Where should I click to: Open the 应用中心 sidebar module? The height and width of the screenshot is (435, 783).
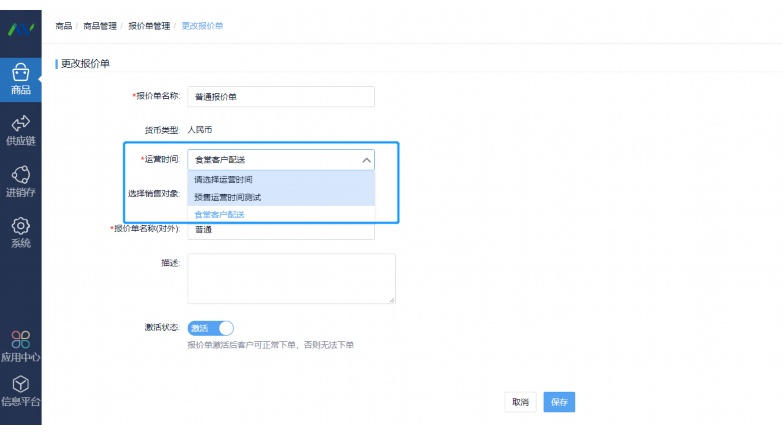[x=20, y=346]
